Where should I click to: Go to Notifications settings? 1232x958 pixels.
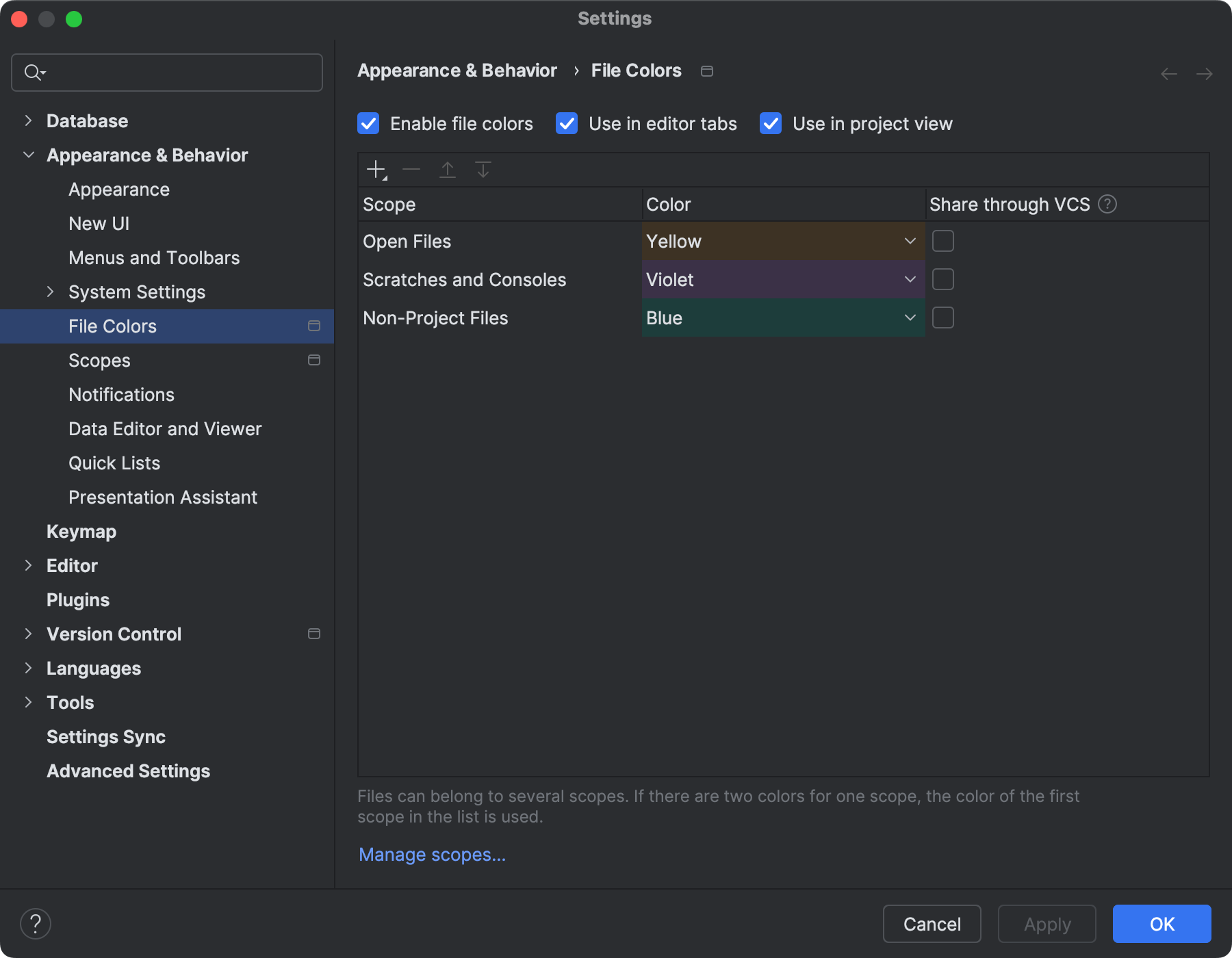click(x=121, y=395)
